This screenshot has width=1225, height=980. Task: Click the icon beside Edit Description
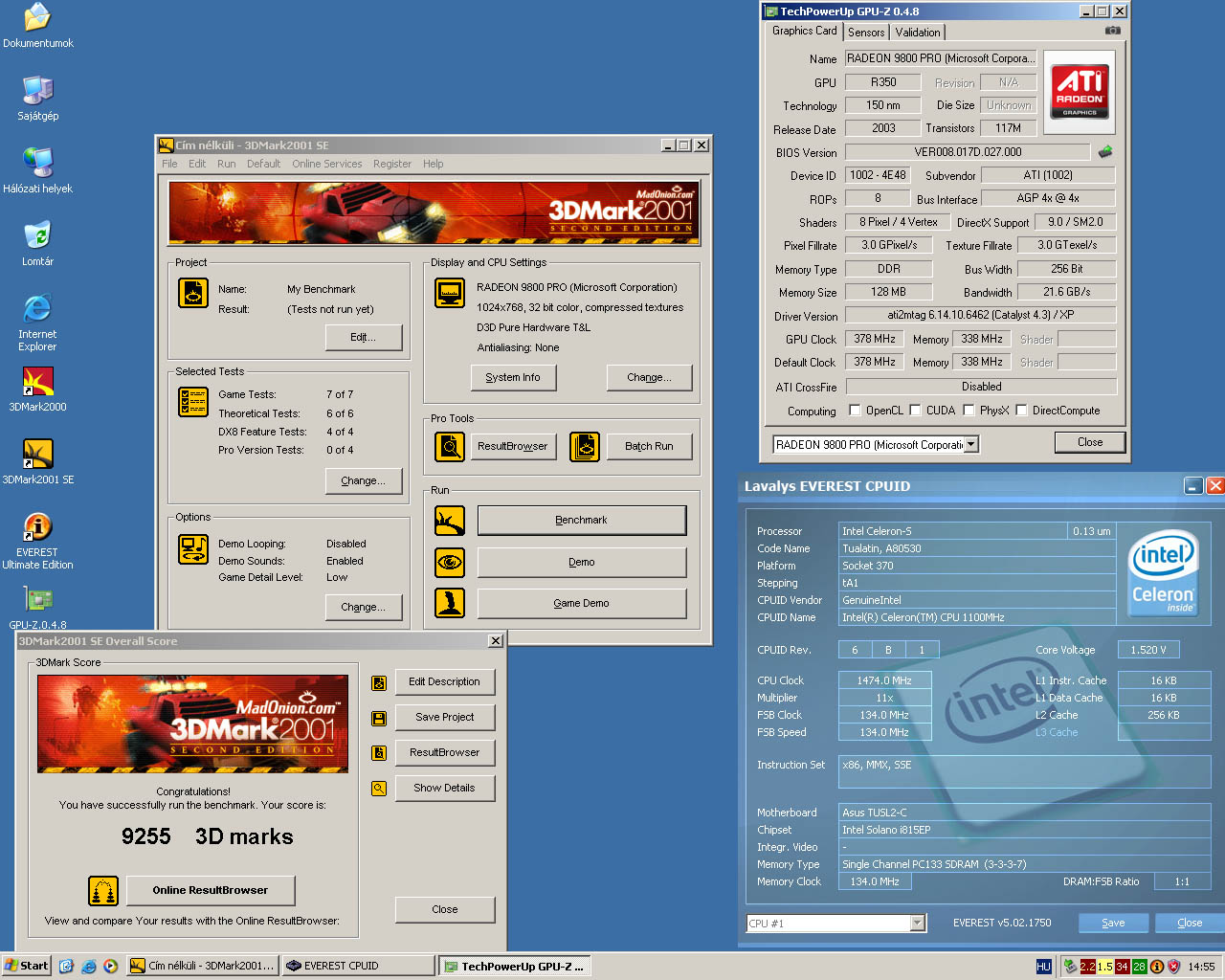[x=379, y=682]
